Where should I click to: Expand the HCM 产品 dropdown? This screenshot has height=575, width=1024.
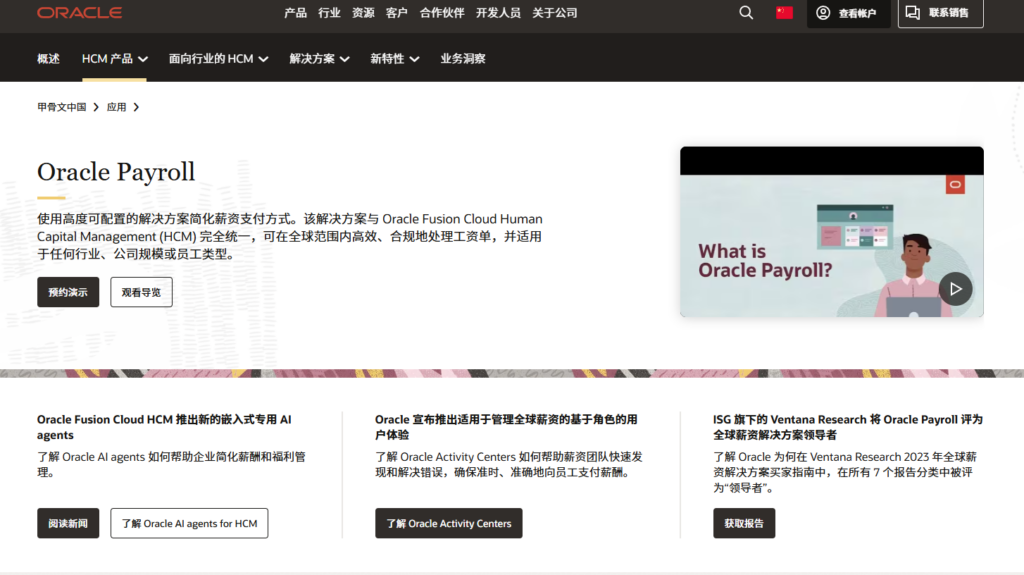point(114,59)
